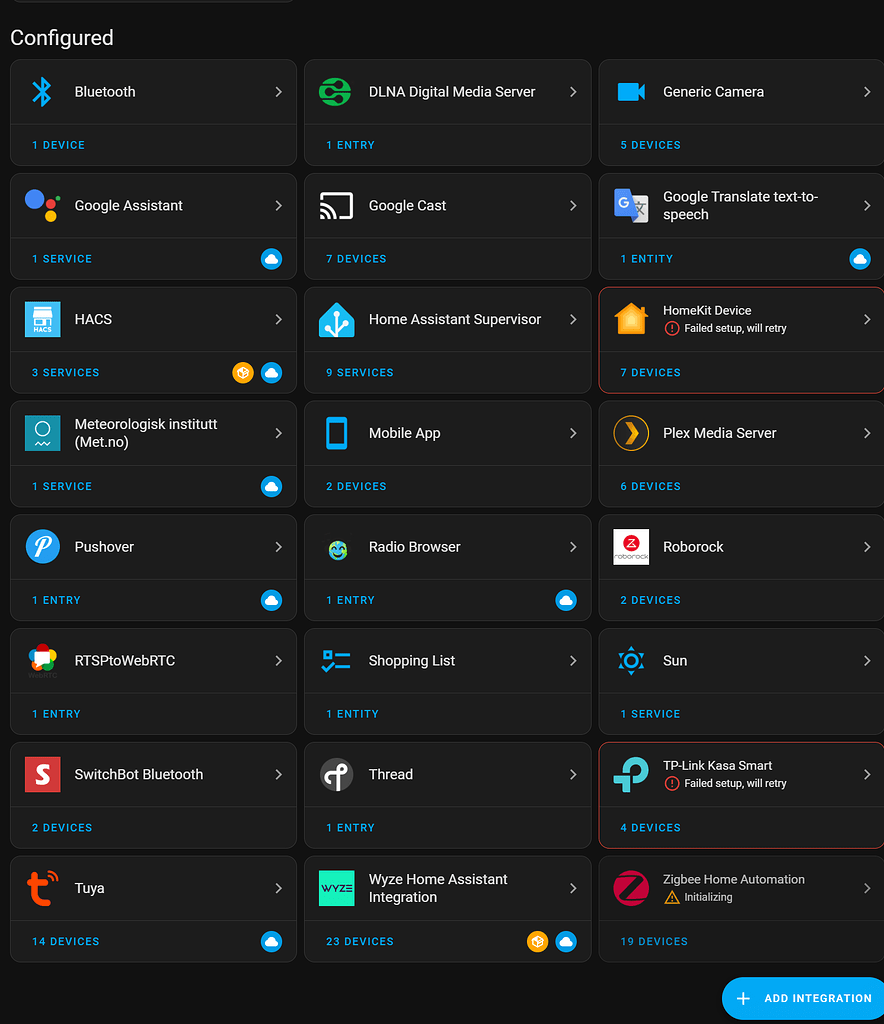
Task: Open the Thread integration entry
Action: pos(390,774)
